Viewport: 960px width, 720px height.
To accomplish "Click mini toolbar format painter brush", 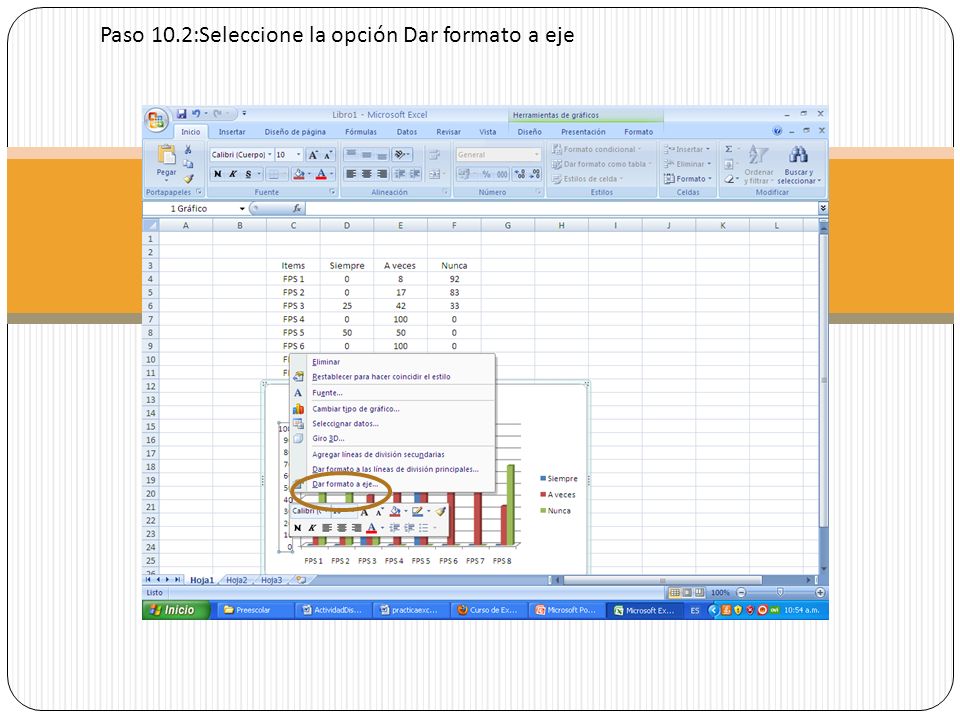I will click(440, 511).
